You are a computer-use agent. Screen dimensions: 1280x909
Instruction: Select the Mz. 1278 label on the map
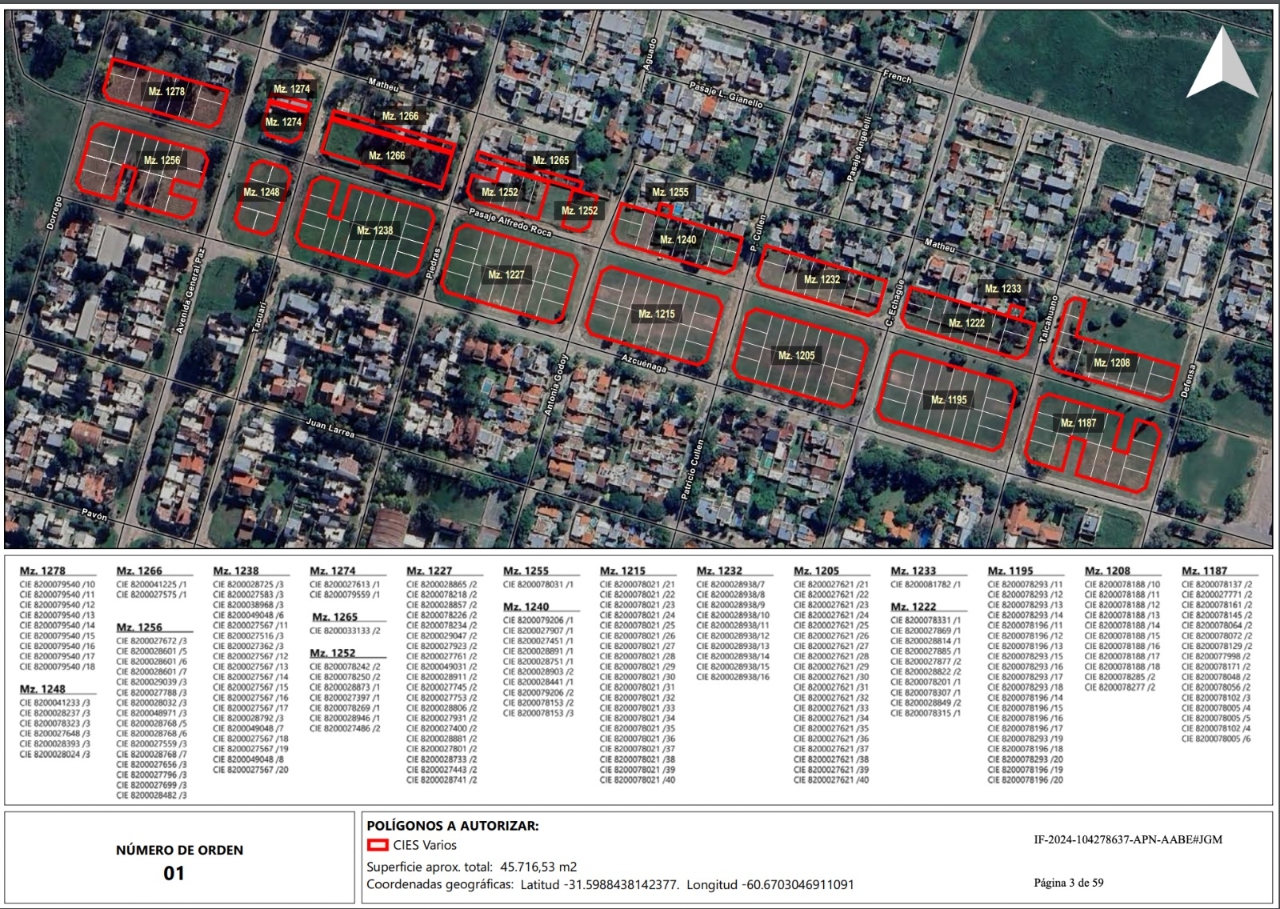pyautogui.click(x=166, y=92)
